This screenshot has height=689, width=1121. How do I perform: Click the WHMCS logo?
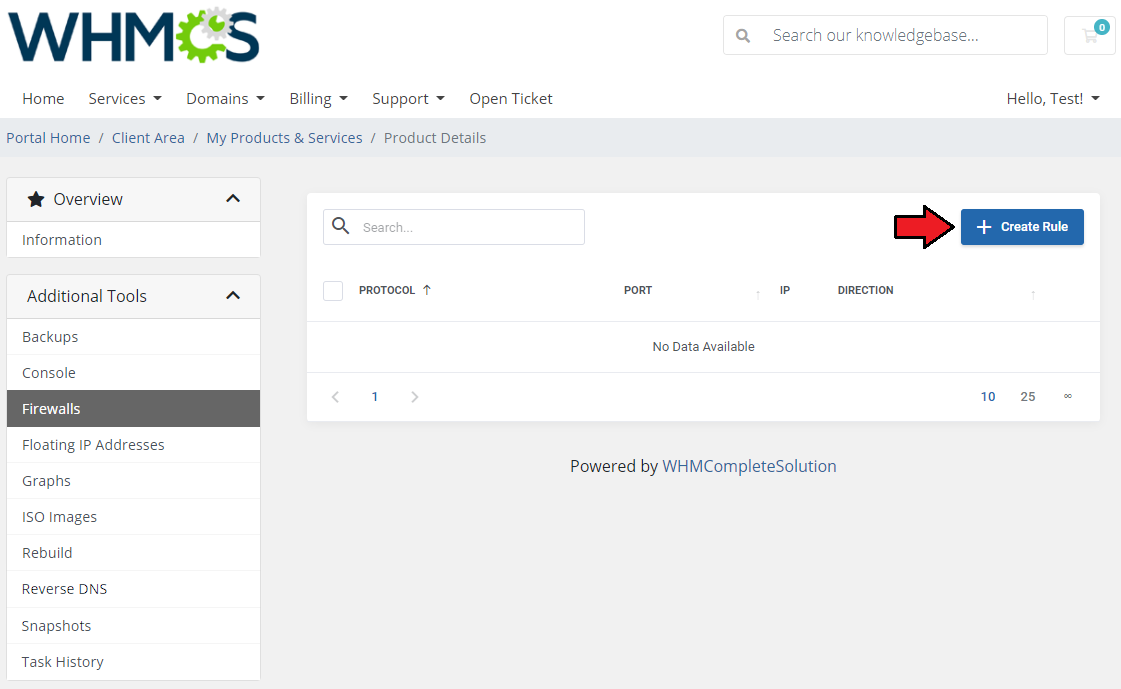click(134, 36)
